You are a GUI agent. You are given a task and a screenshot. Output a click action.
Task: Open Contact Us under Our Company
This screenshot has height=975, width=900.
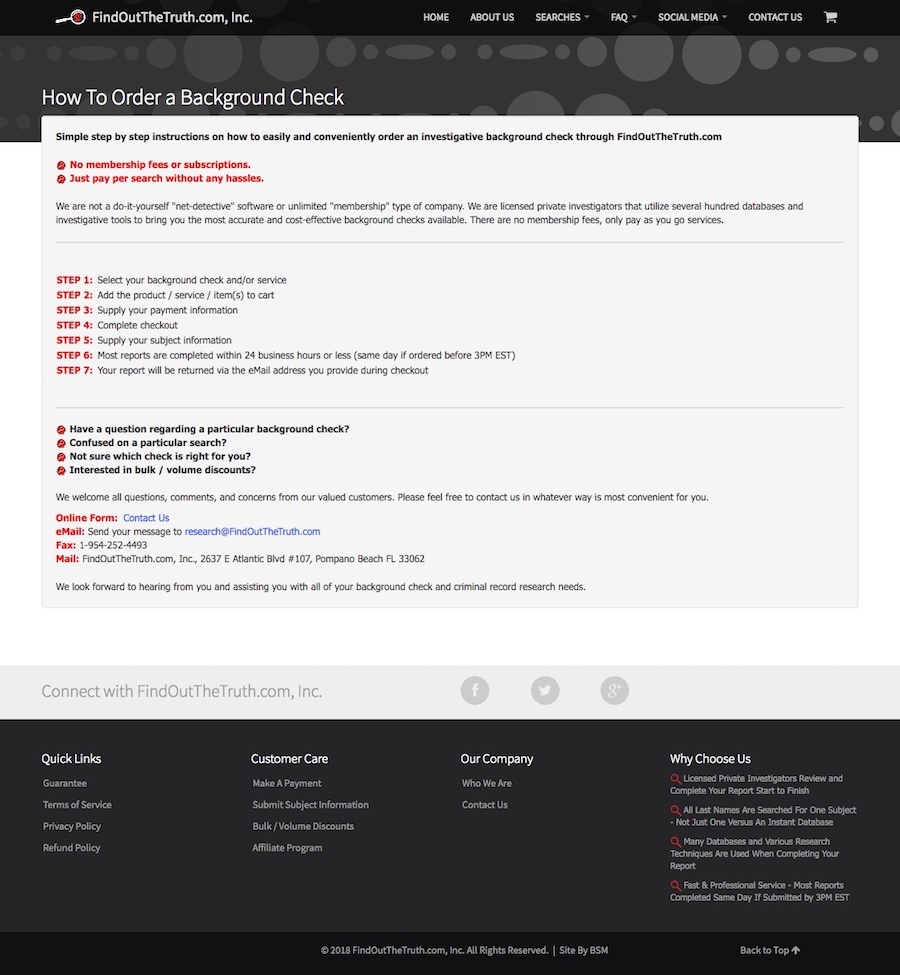(x=485, y=805)
